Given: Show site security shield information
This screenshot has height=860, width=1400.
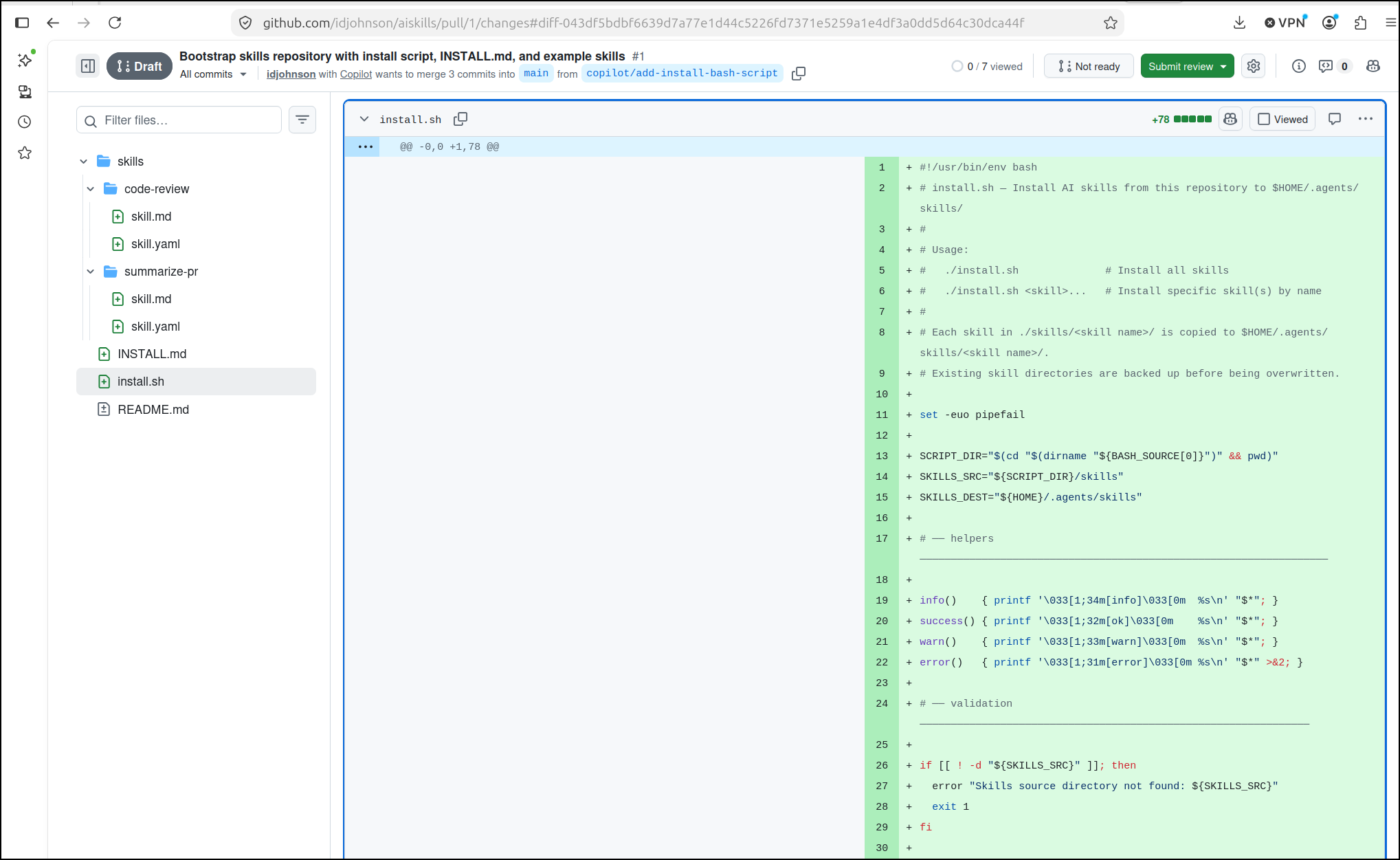Looking at the screenshot, I should pyautogui.click(x=245, y=23).
